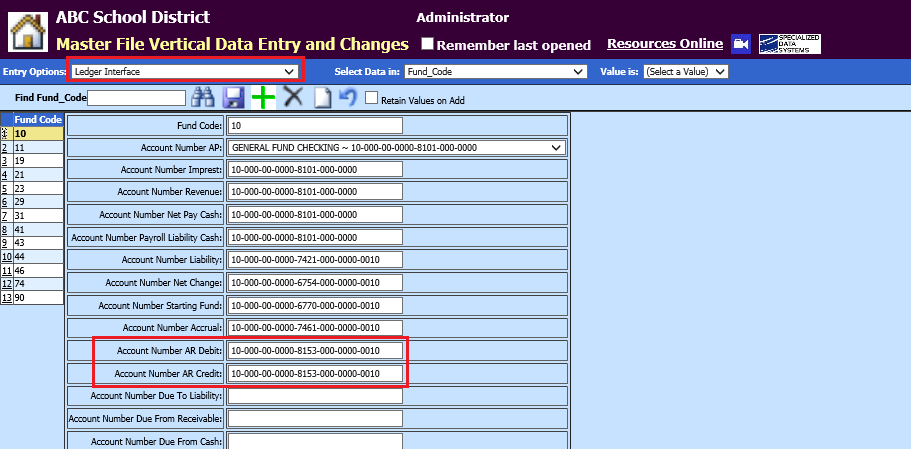911x449 pixels.
Task: Open the Entry Options dropdown
Action: pyautogui.click(x=184, y=71)
